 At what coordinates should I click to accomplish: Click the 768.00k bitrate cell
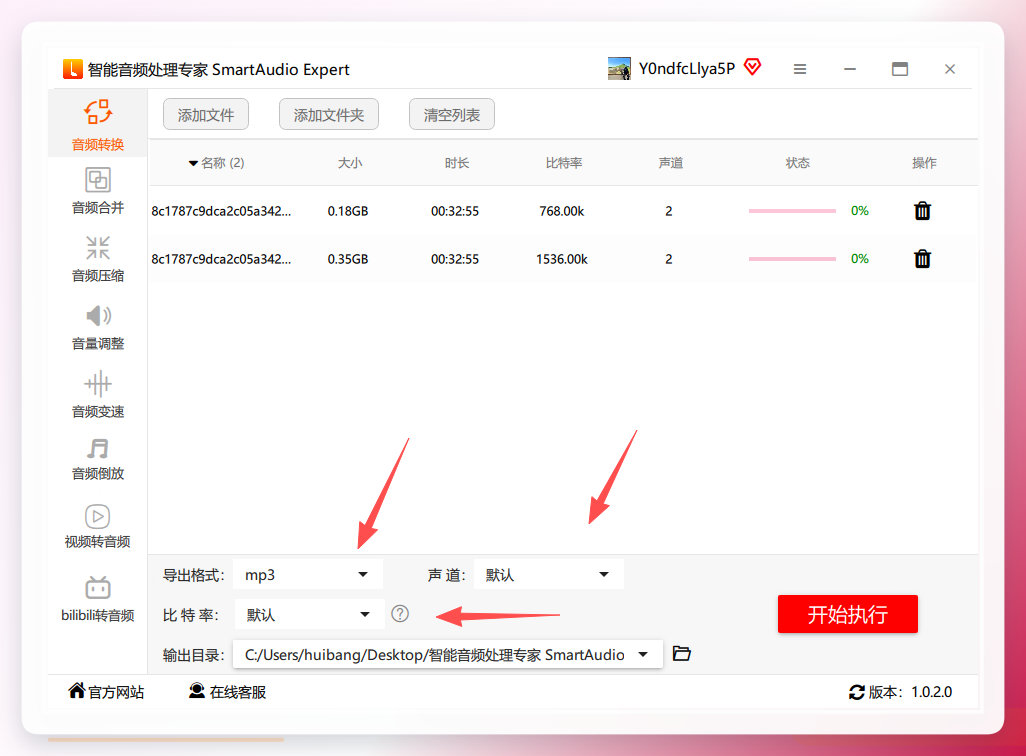pos(561,211)
